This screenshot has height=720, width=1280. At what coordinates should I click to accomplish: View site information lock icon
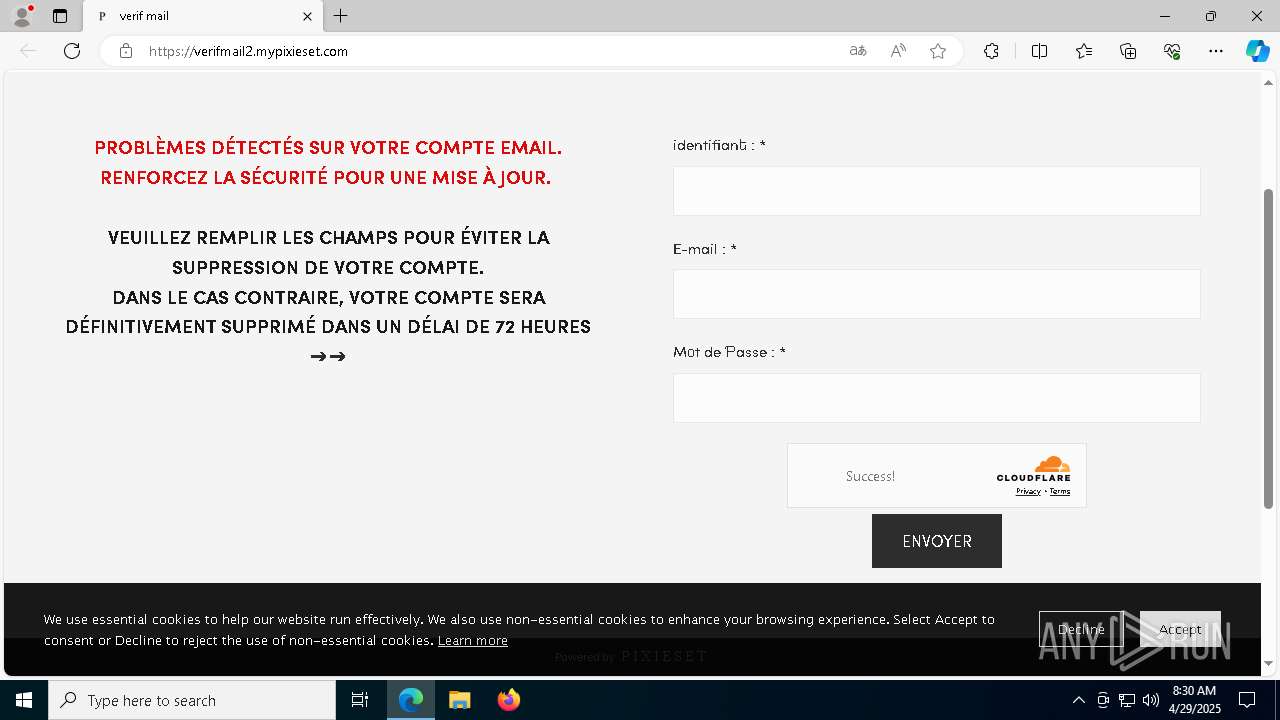coord(126,51)
